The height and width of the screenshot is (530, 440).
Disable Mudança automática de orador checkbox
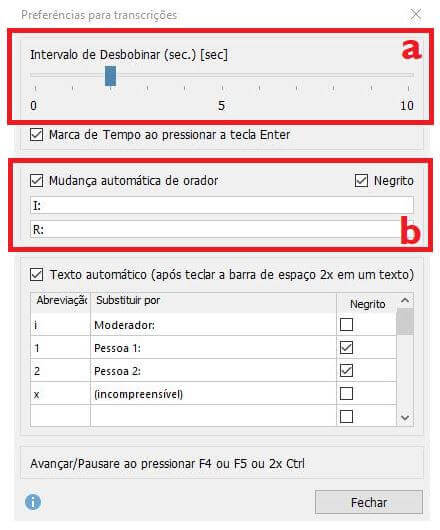click(x=36, y=180)
